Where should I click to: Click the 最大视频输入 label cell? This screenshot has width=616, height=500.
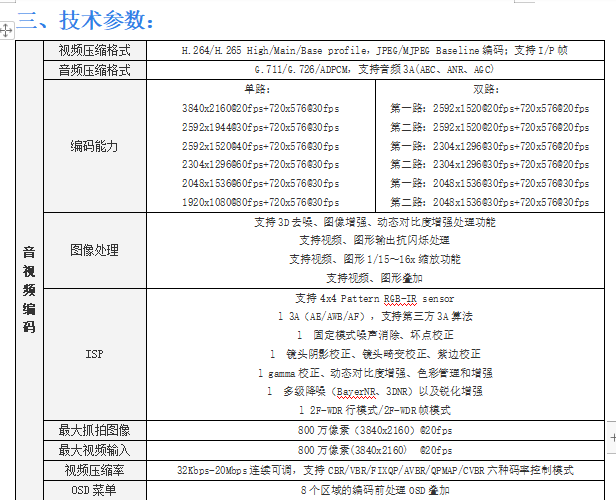(x=95, y=451)
